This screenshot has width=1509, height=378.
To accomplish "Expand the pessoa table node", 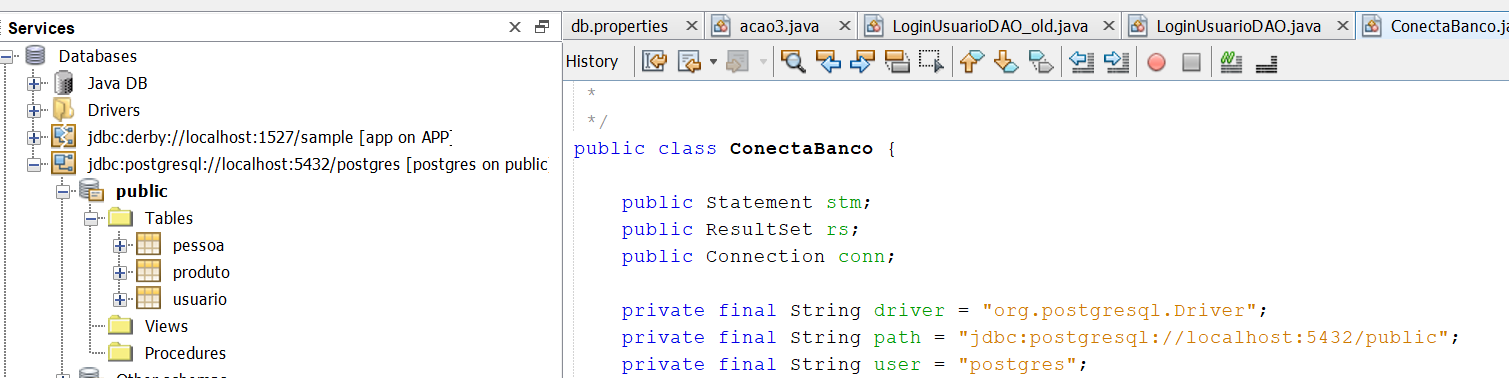I will pyautogui.click(x=120, y=245).
